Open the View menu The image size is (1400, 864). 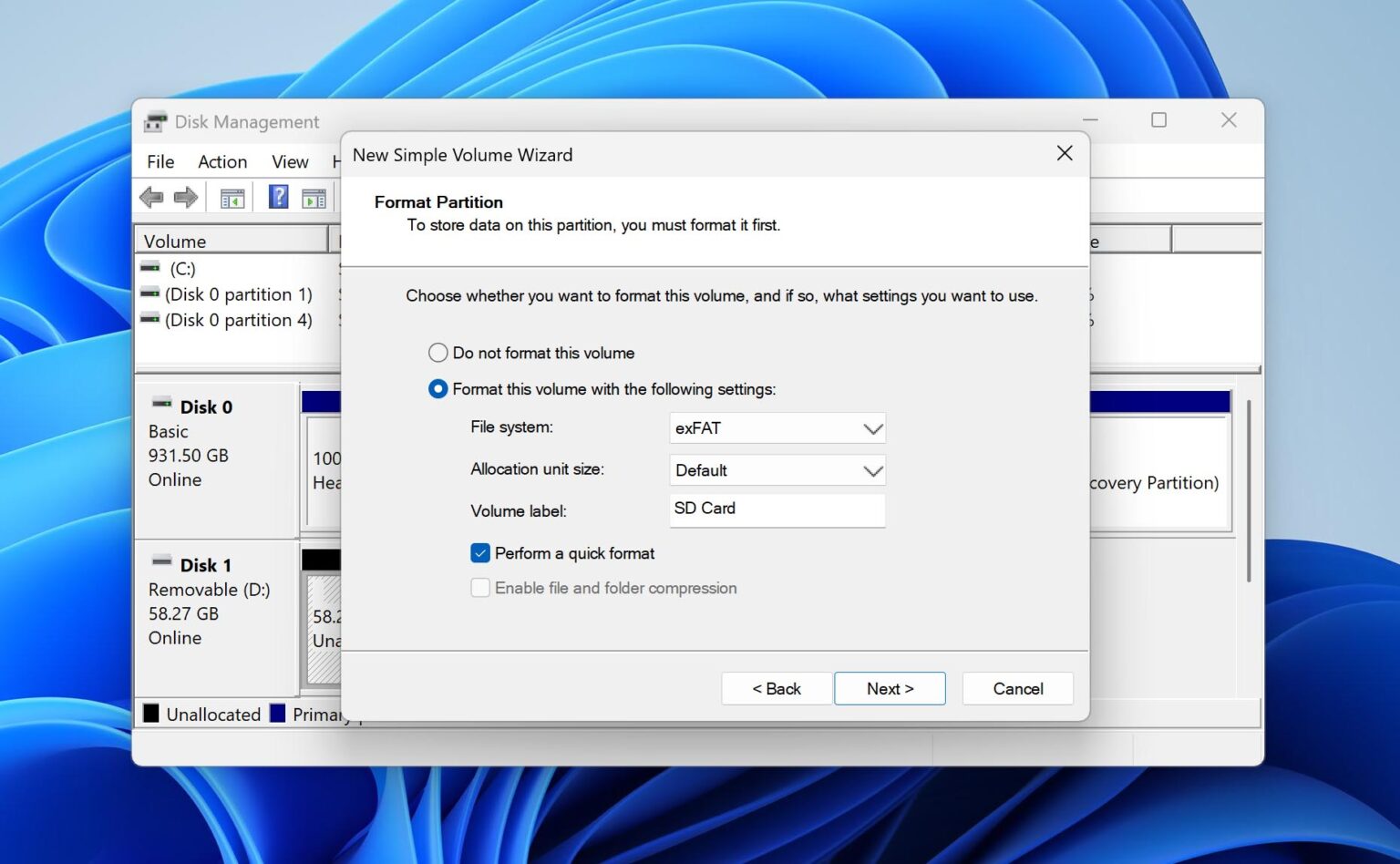coord(289,161)
